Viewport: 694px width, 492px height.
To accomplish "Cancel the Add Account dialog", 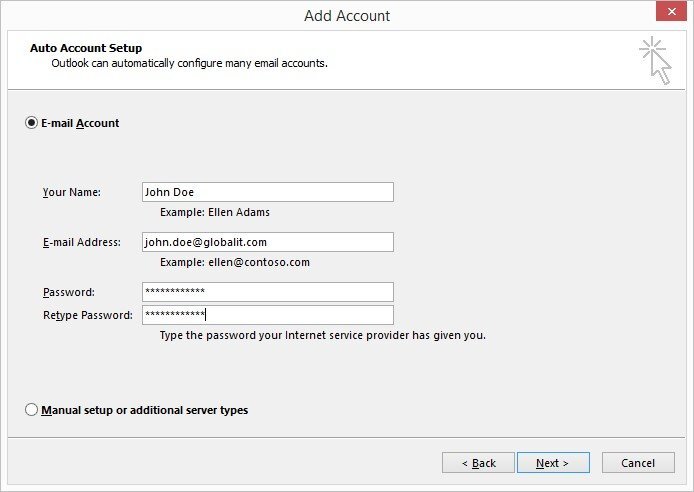I will [x=638, y=463].
